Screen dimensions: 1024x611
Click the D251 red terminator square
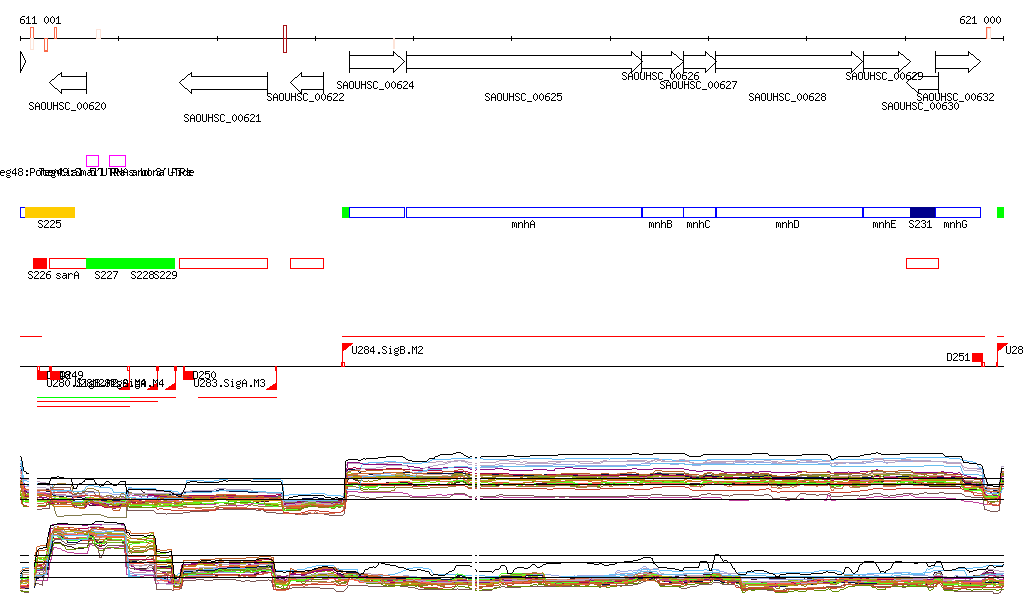(978, 357)
